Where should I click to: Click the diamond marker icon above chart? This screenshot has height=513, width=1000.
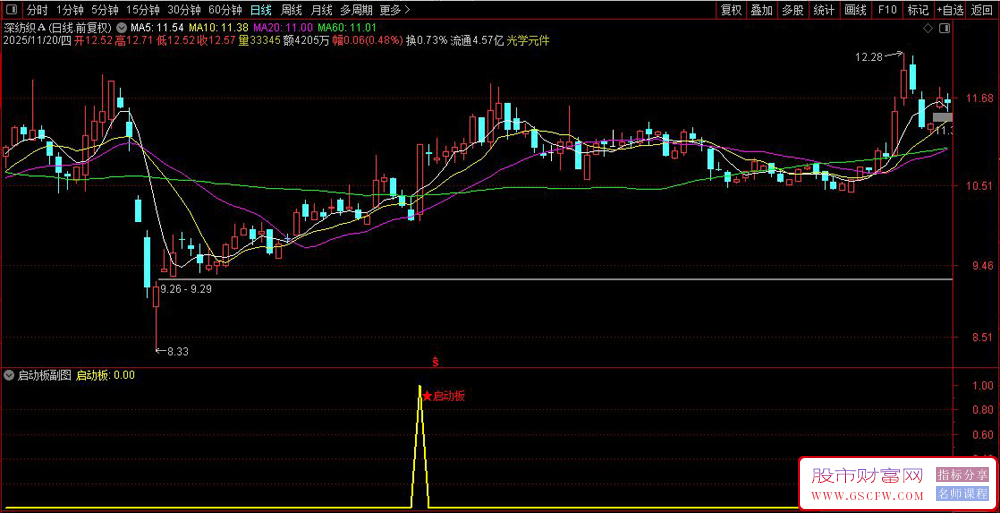(x=927, y=29)
